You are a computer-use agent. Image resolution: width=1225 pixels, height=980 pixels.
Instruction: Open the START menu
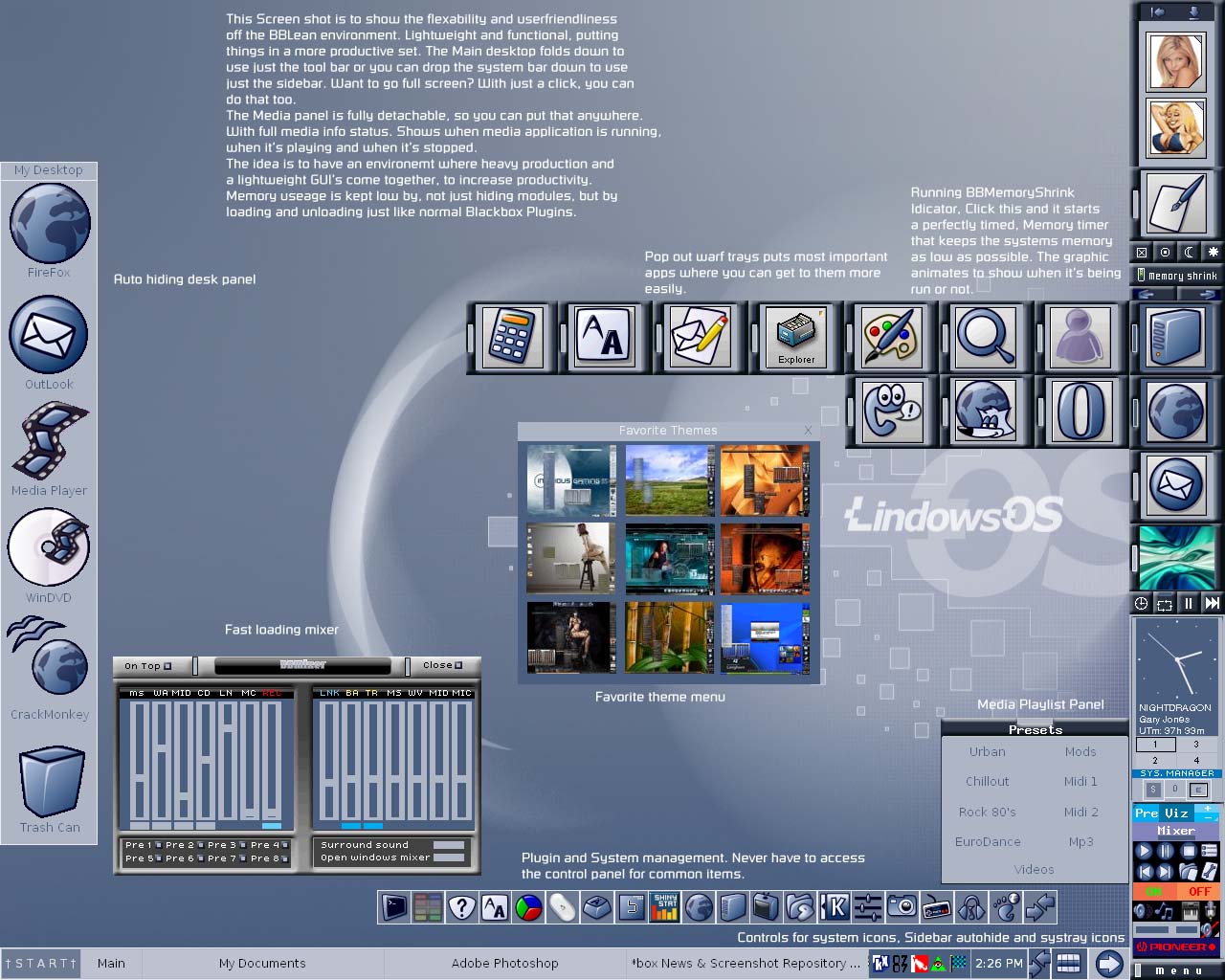40,963
